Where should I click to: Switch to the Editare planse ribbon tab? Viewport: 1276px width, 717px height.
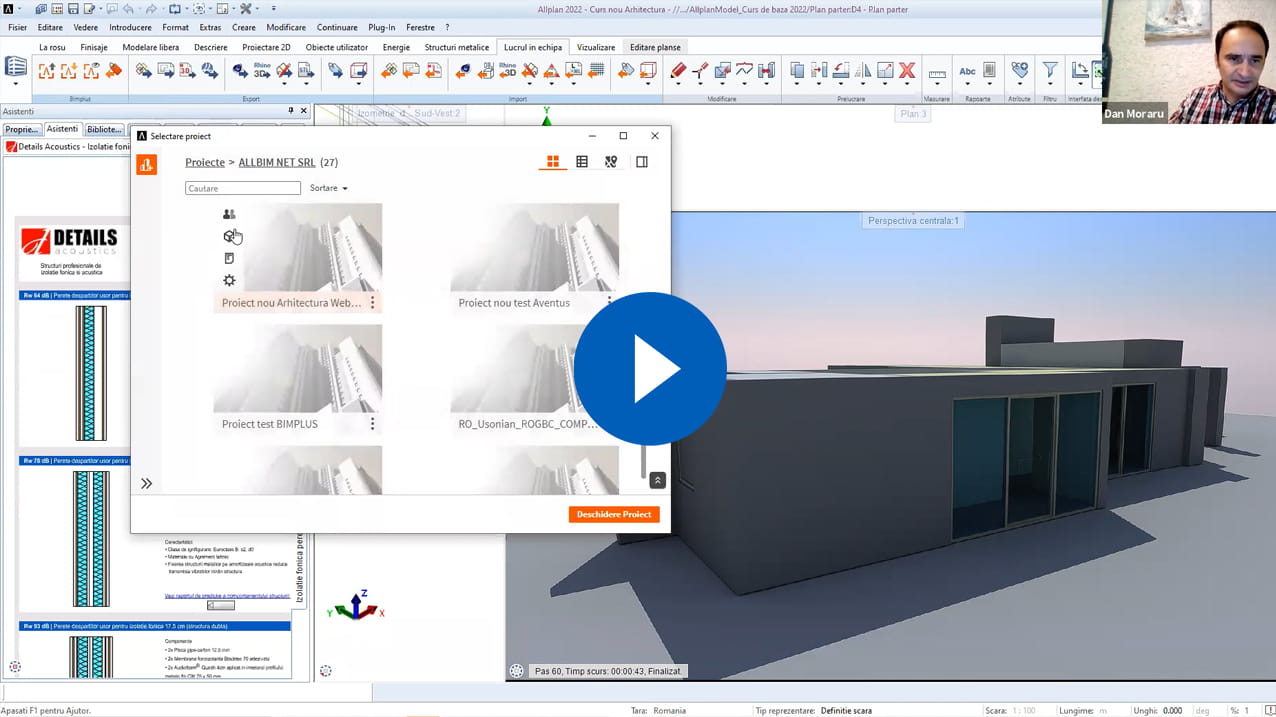655,47
